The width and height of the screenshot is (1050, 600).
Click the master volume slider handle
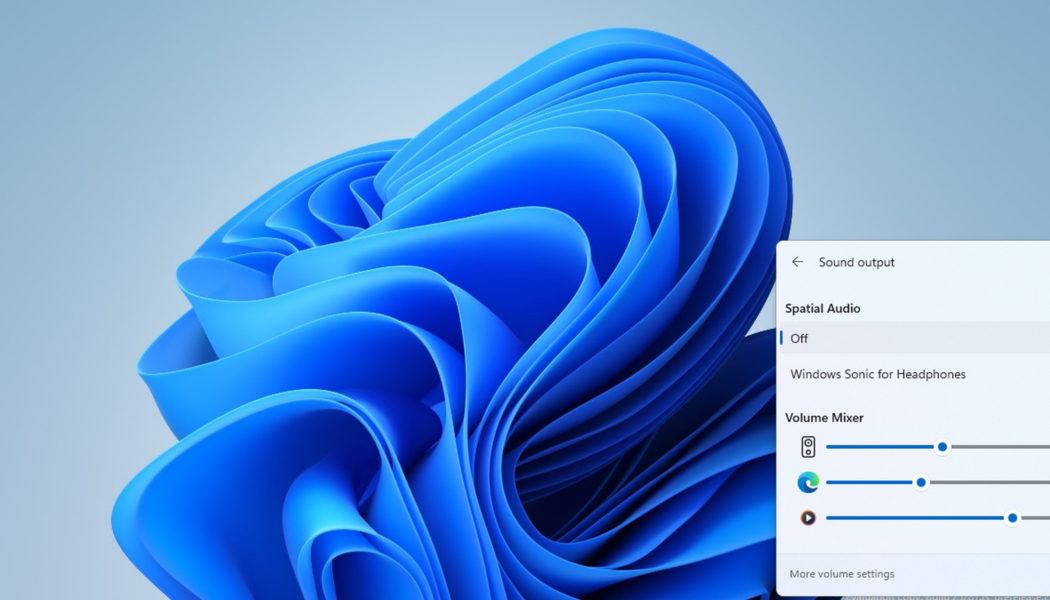click(x=941, y=447)
